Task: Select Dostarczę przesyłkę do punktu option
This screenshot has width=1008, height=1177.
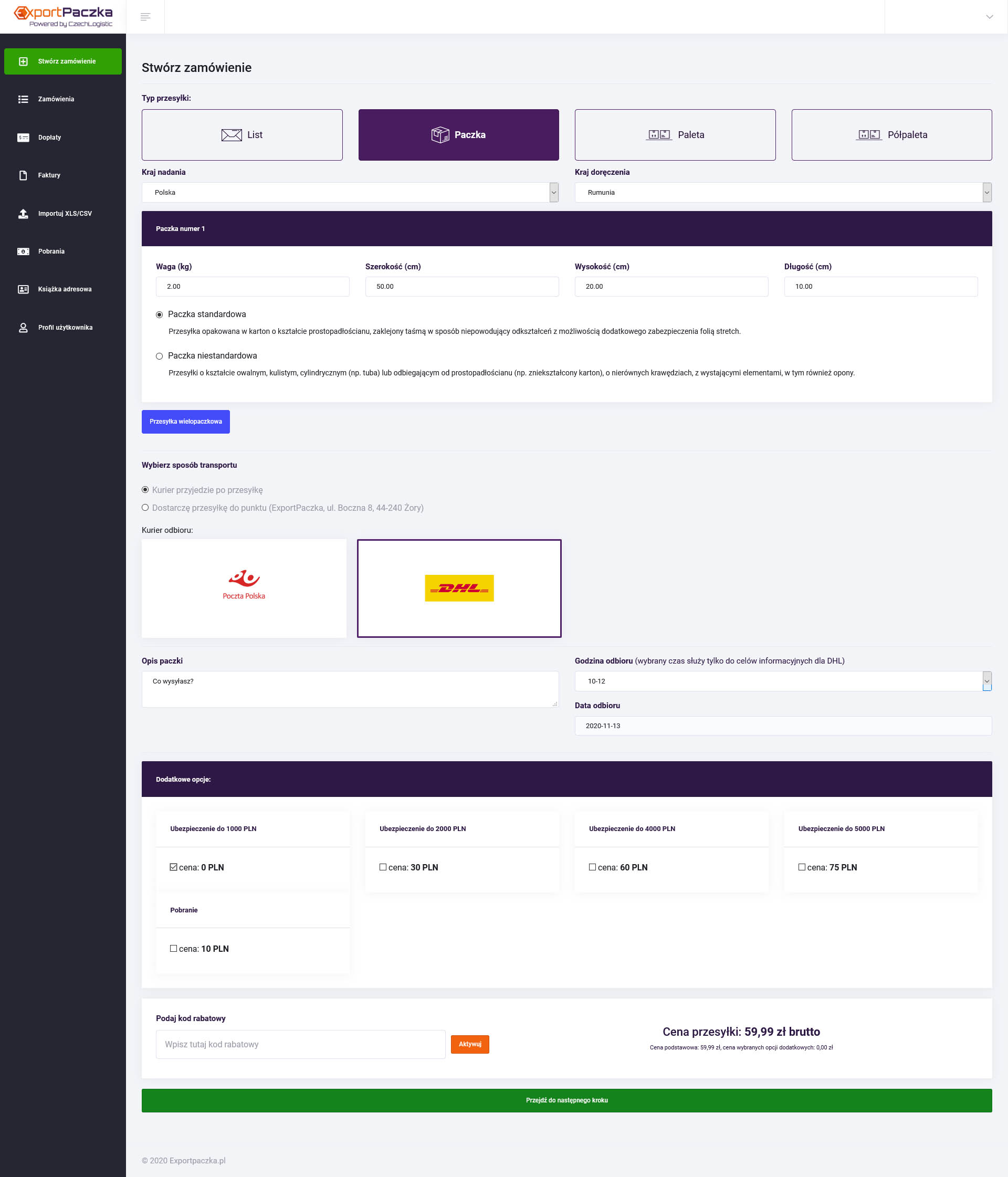Action: pyautogui.click(x=145, y=508)
